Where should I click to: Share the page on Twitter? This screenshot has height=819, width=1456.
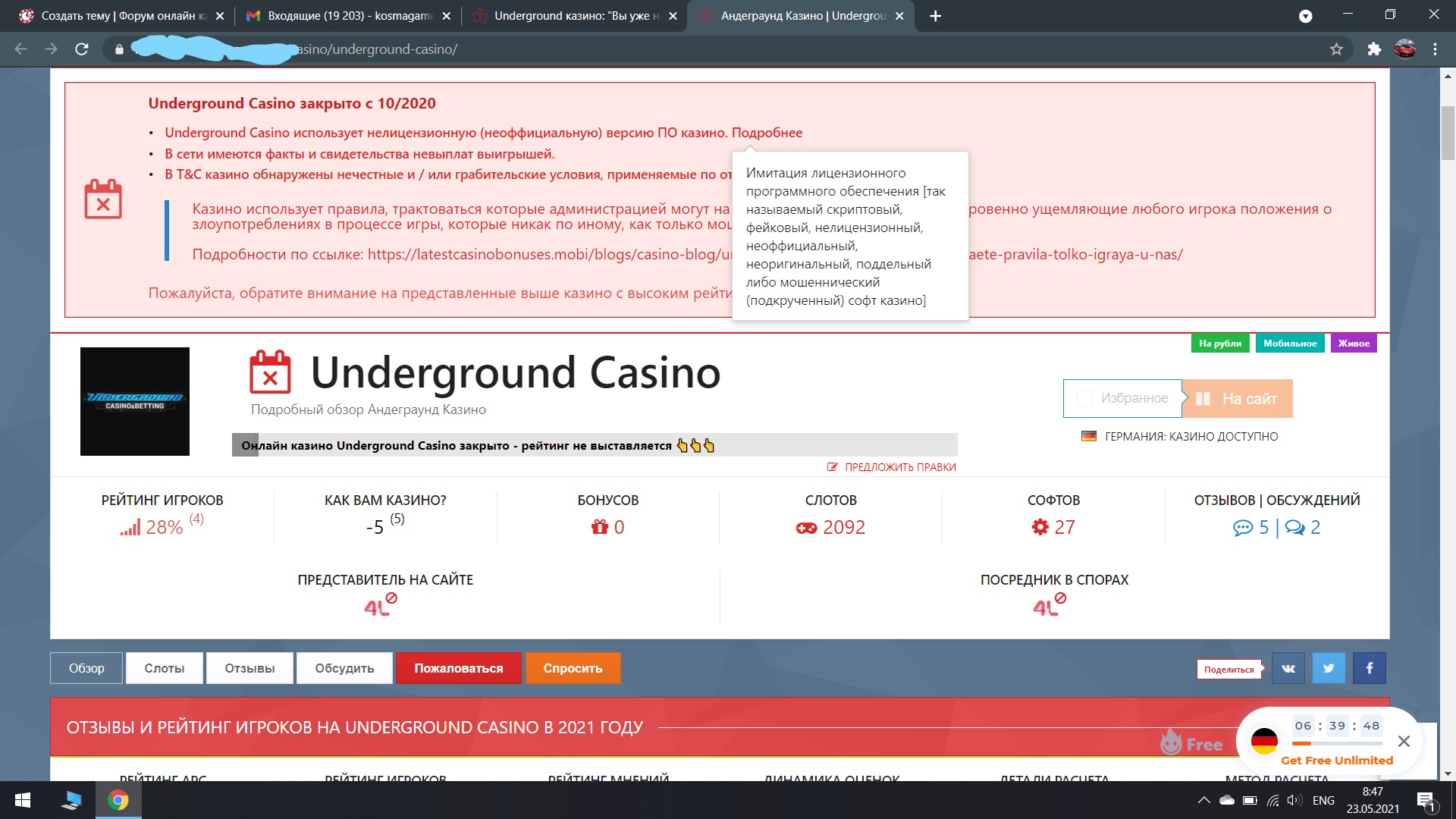click(1329, 668)
